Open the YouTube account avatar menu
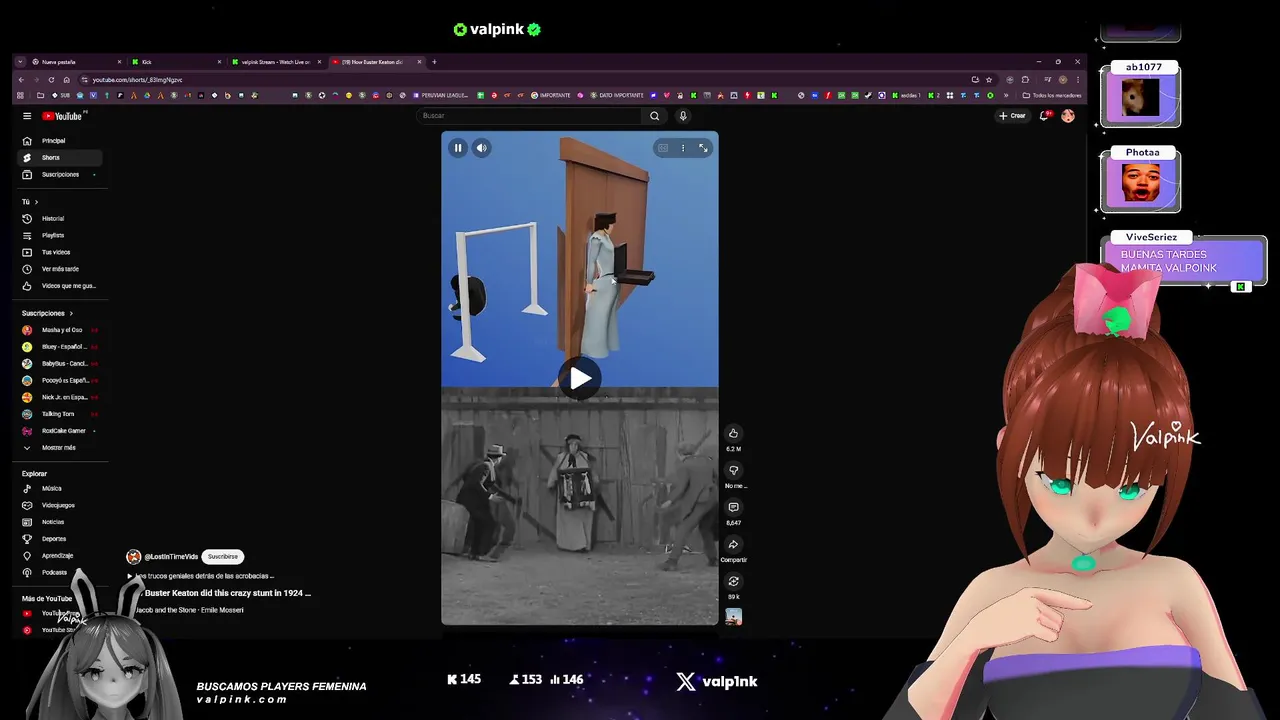This screenshot has width=1280, height=720. 1068,116
